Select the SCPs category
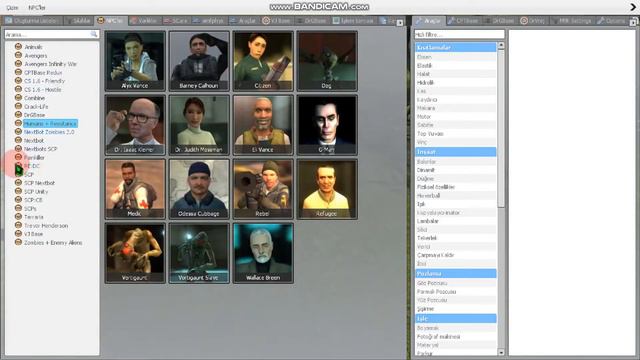 (x=30, y=209)
